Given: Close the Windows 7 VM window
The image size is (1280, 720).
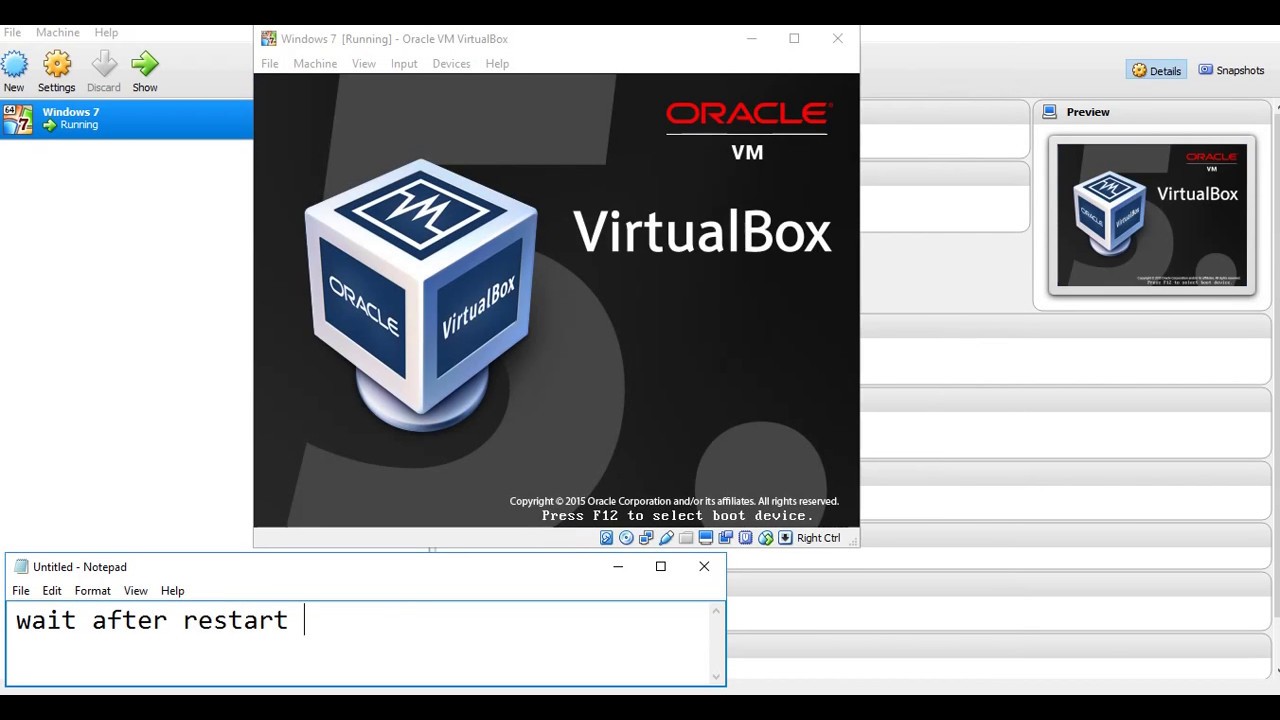Looking at the screenshot, I should point(838,39).
